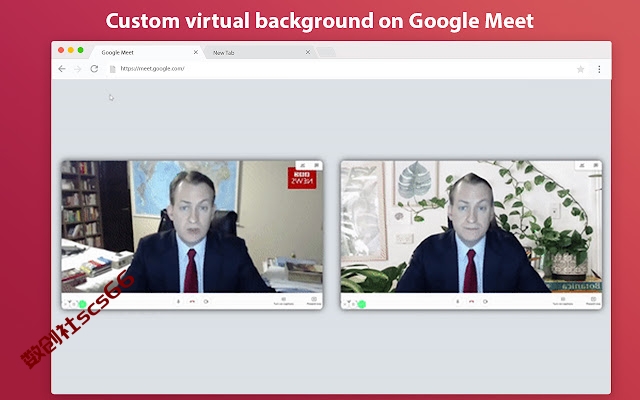Close the New Tab tab
This screenshot has width=640, height=400.
point(308,52)
